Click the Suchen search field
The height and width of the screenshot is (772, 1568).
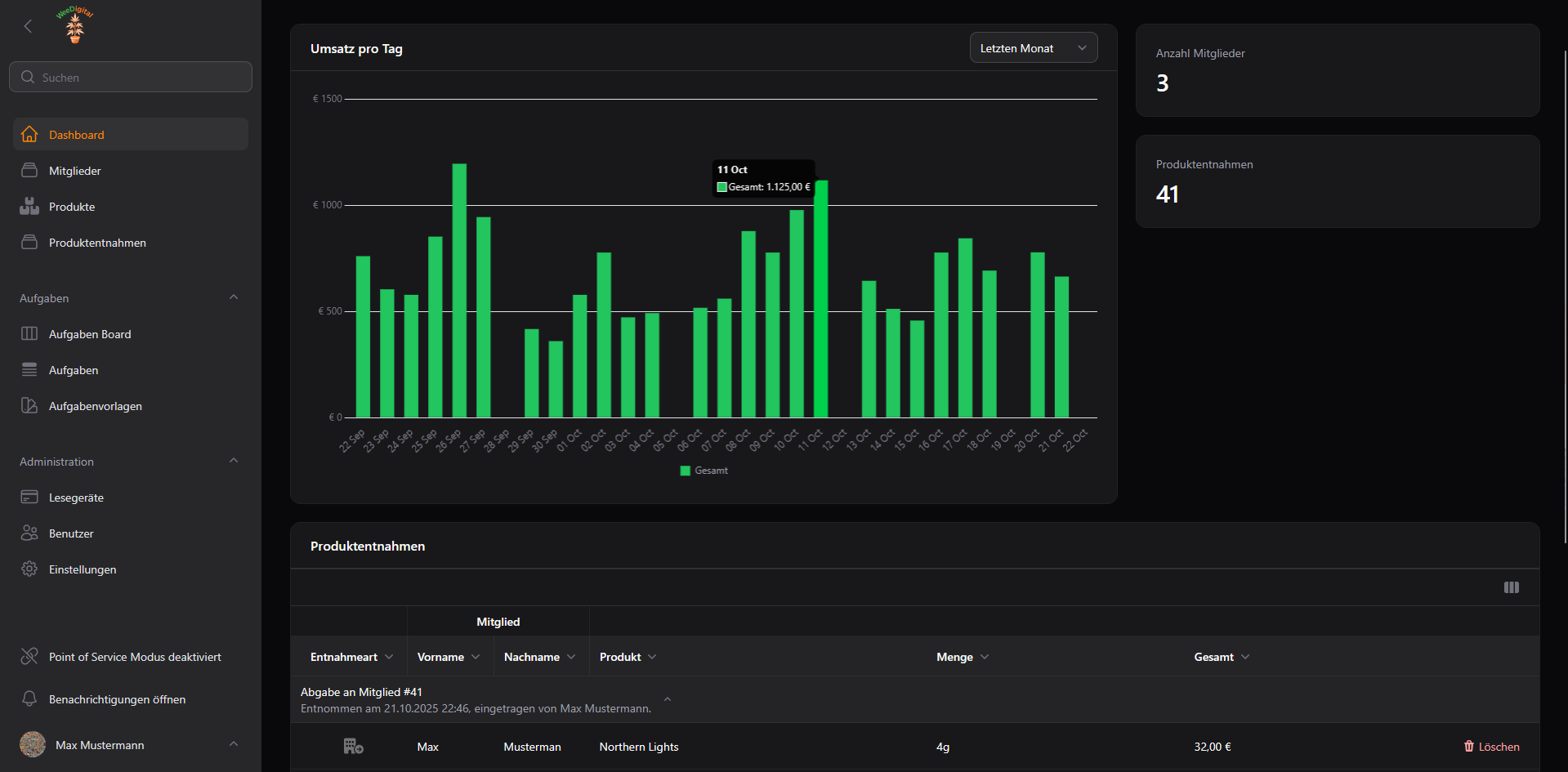130,76
